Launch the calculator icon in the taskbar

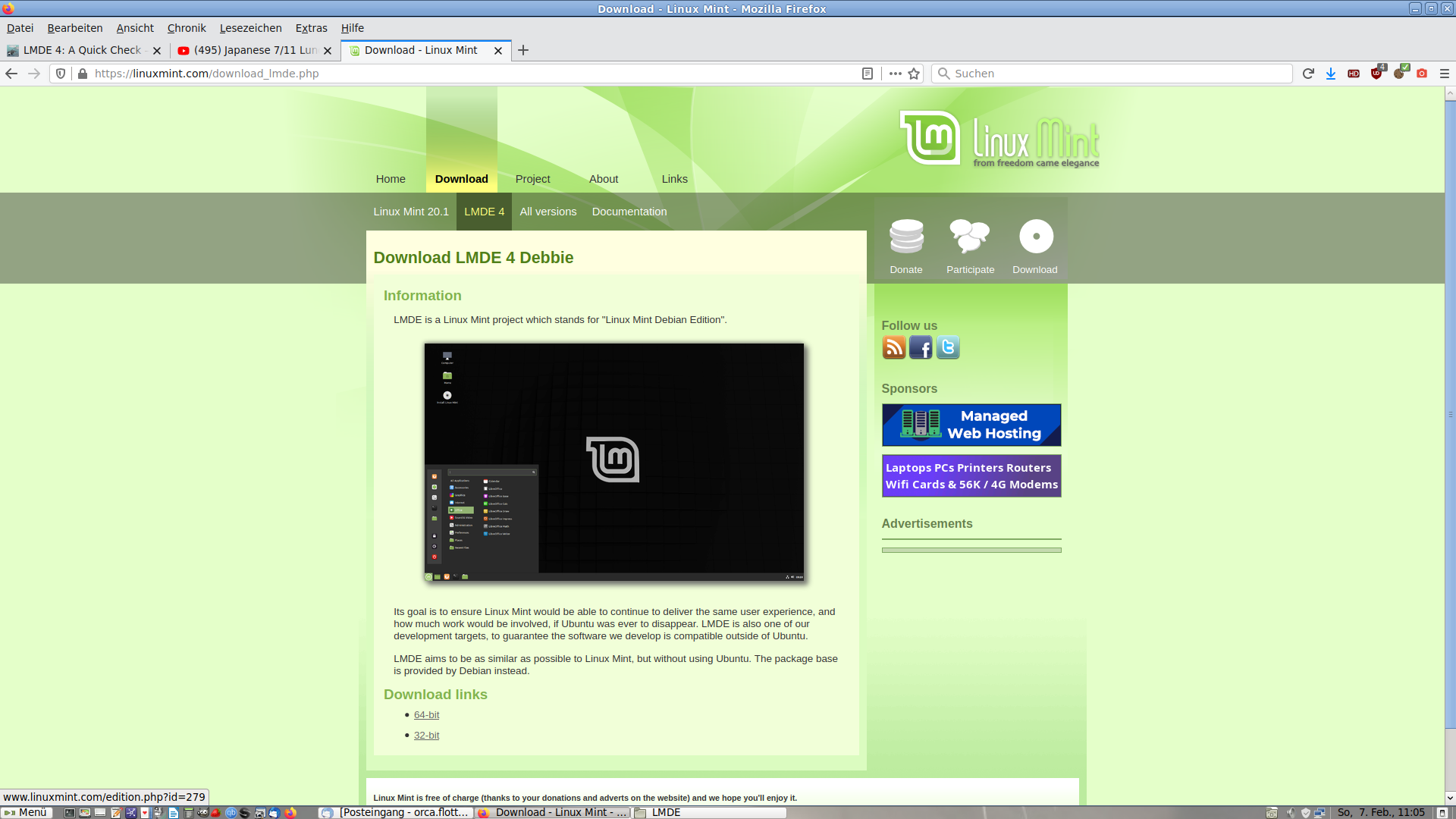[x=188, y=812]
